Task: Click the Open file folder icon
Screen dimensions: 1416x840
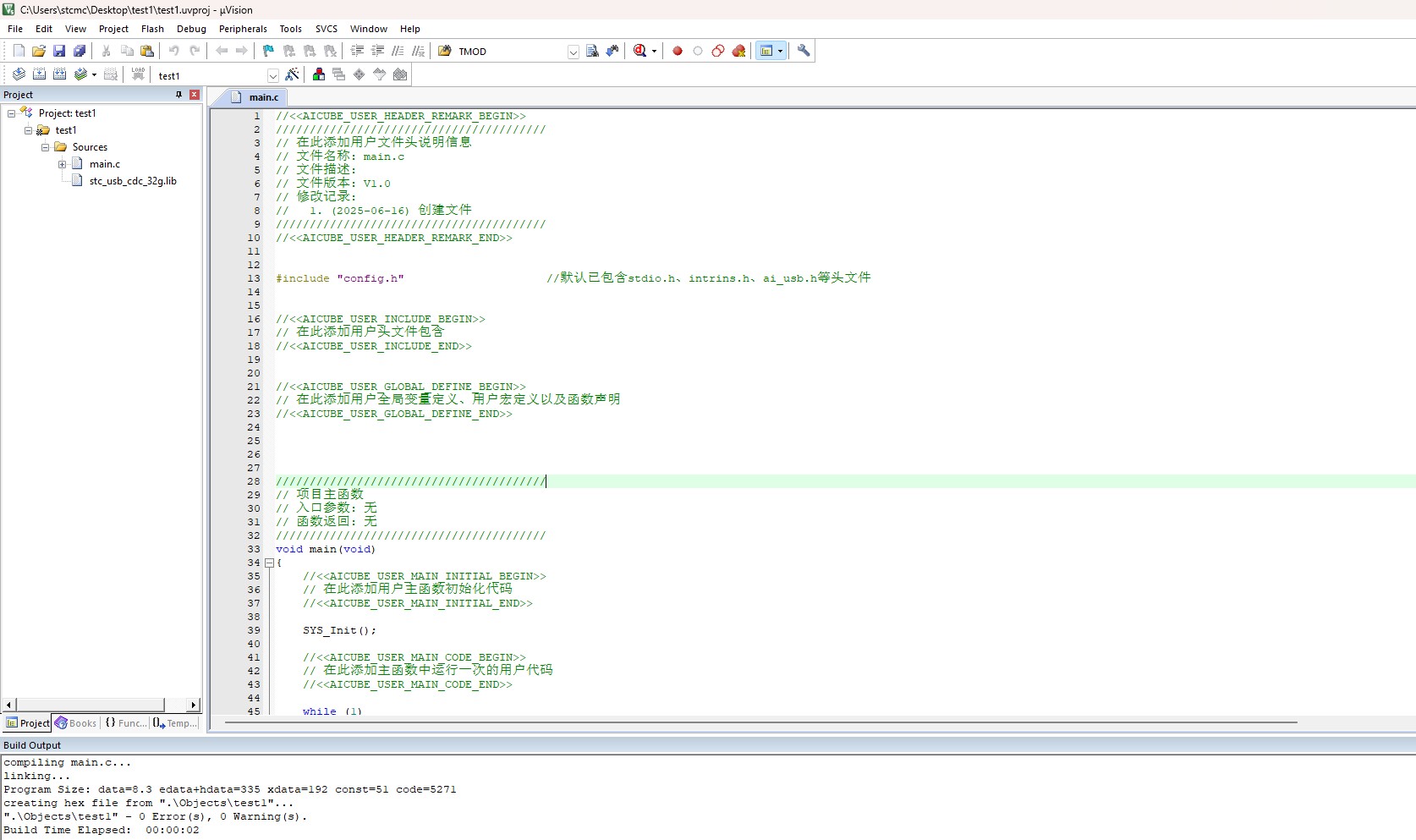Action: [39, 51]
